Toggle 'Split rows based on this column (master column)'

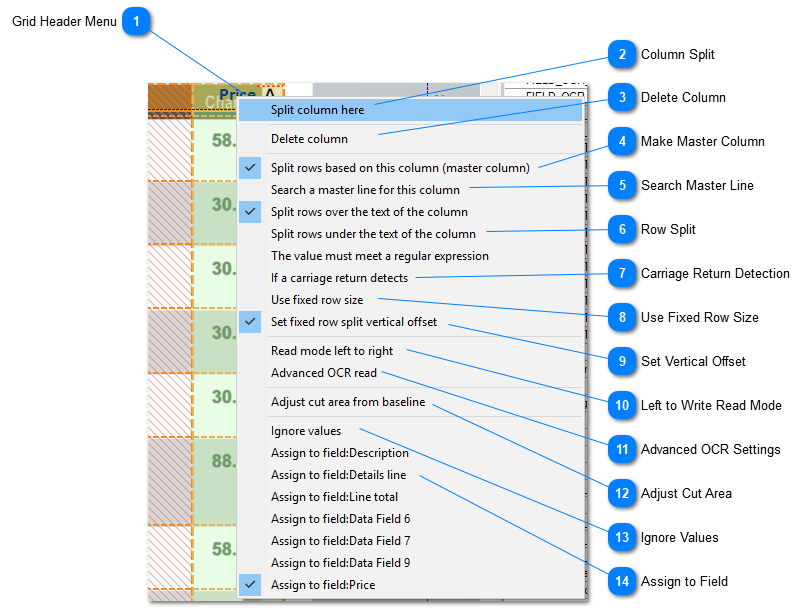click(410, 168)
